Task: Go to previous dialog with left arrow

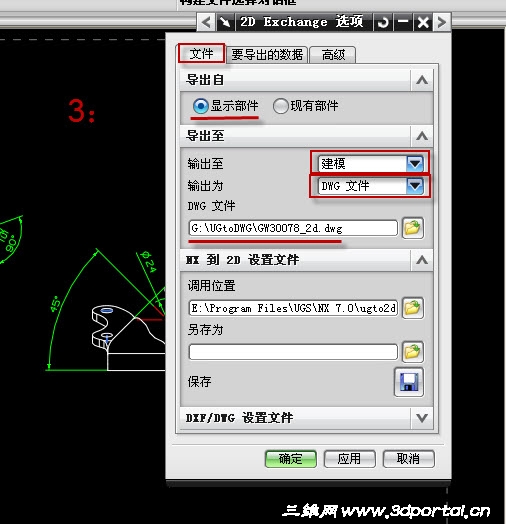Action: pos(206,22)
